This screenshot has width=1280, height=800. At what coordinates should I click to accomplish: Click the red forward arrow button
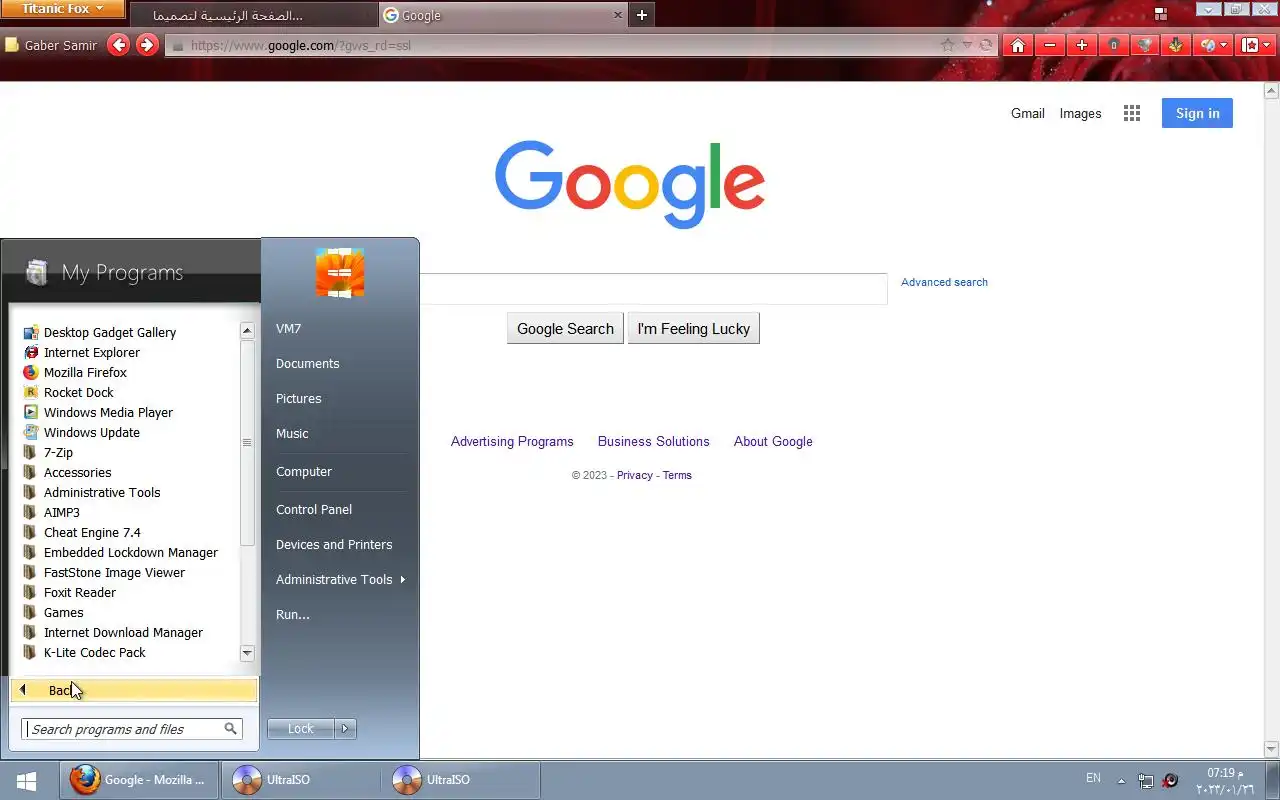147,45
